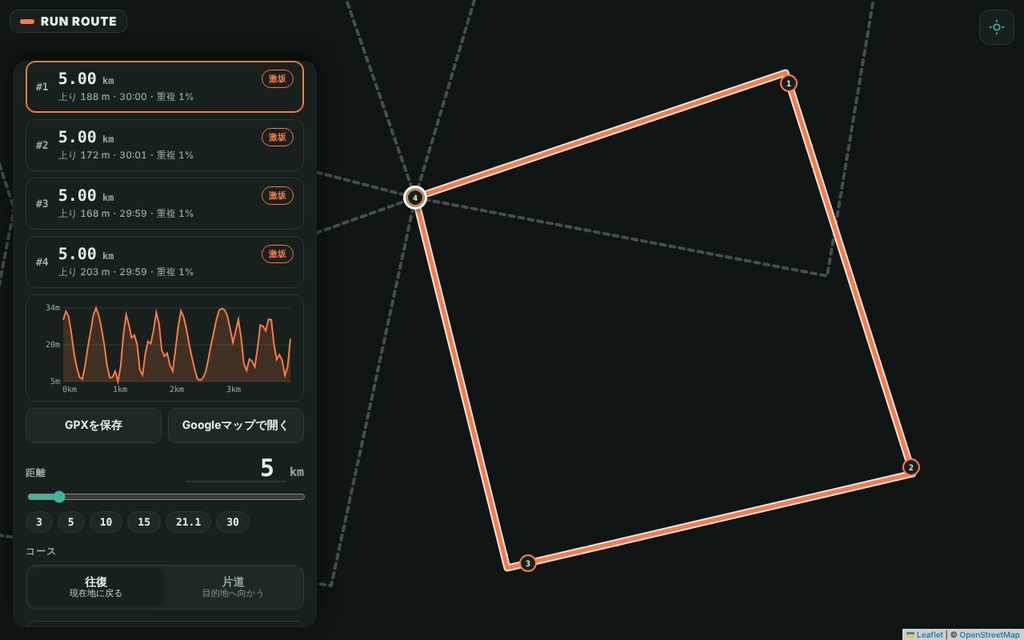Set distance to 30 km preset
The image size is (1024, 640).
tap(232, 522)
